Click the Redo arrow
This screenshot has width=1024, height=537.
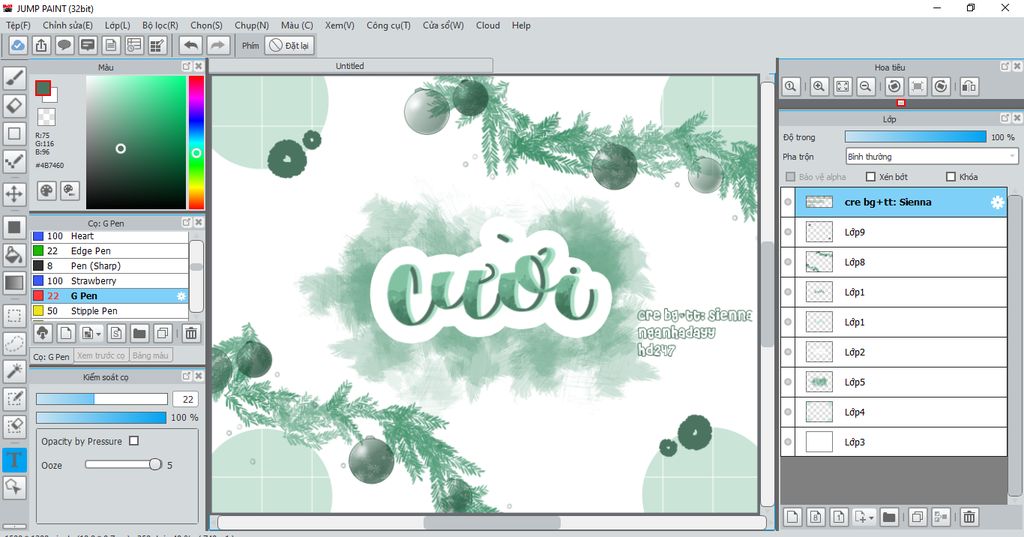218,45
